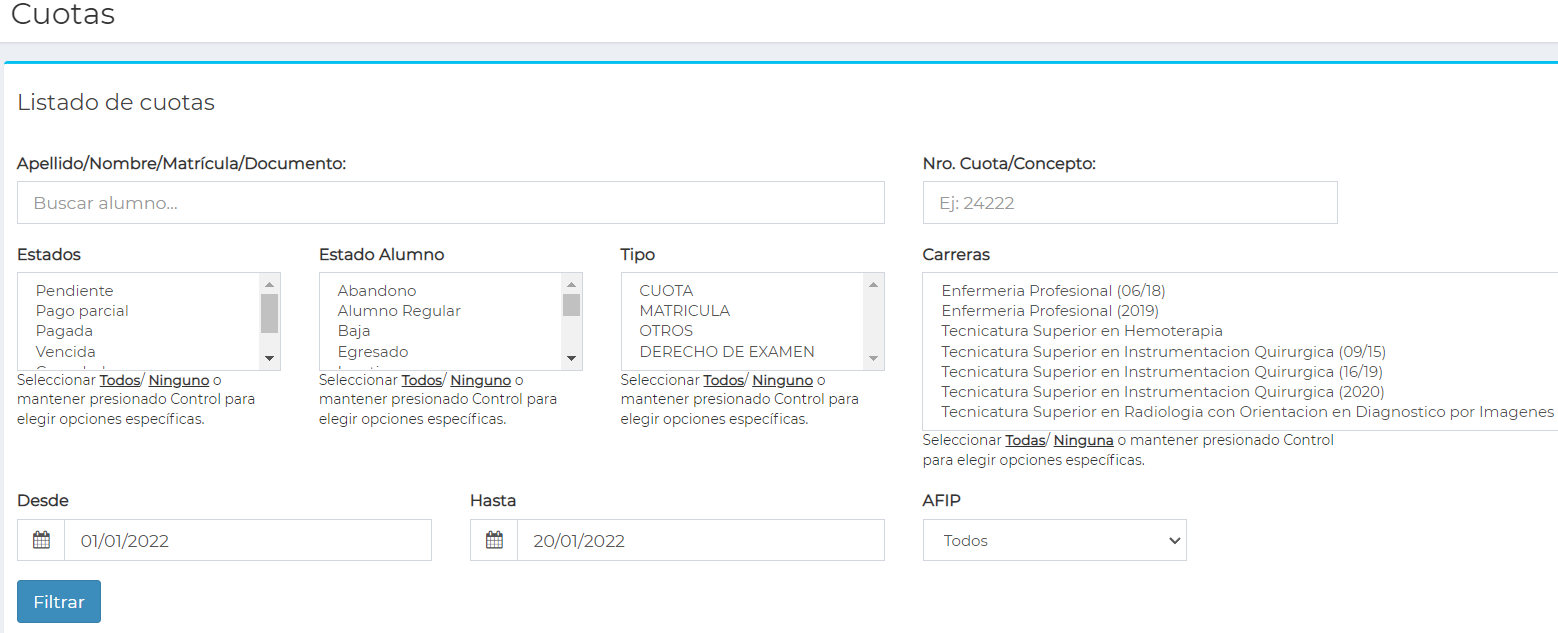Click Estado Alumno list scroll-down arrow
1558x633 pixels.
[x=571, y=358]
